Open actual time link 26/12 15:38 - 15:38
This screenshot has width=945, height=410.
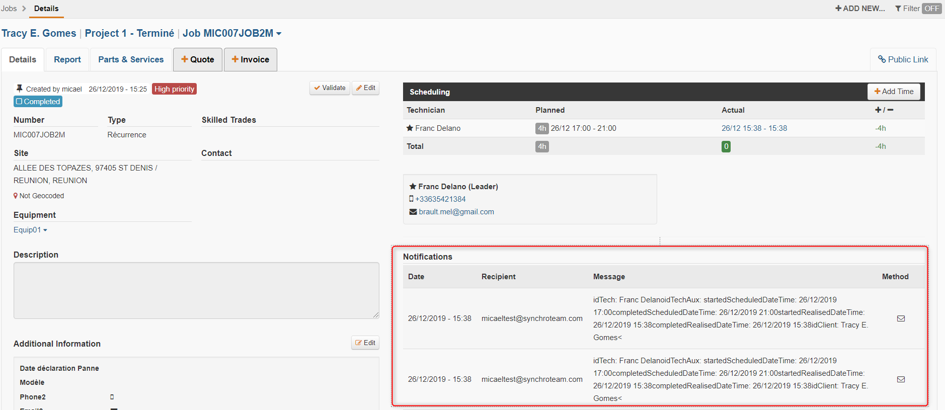[x=754, y=128]
